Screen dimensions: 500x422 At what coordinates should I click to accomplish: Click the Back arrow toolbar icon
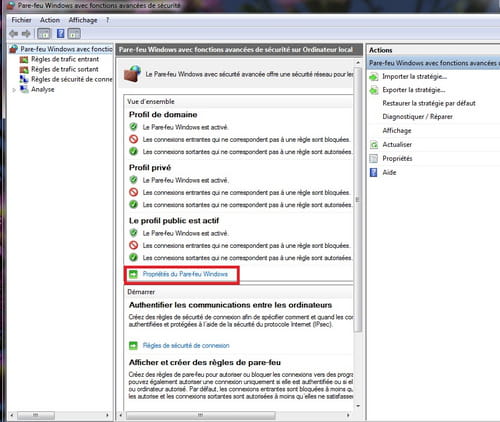point(14,34)
